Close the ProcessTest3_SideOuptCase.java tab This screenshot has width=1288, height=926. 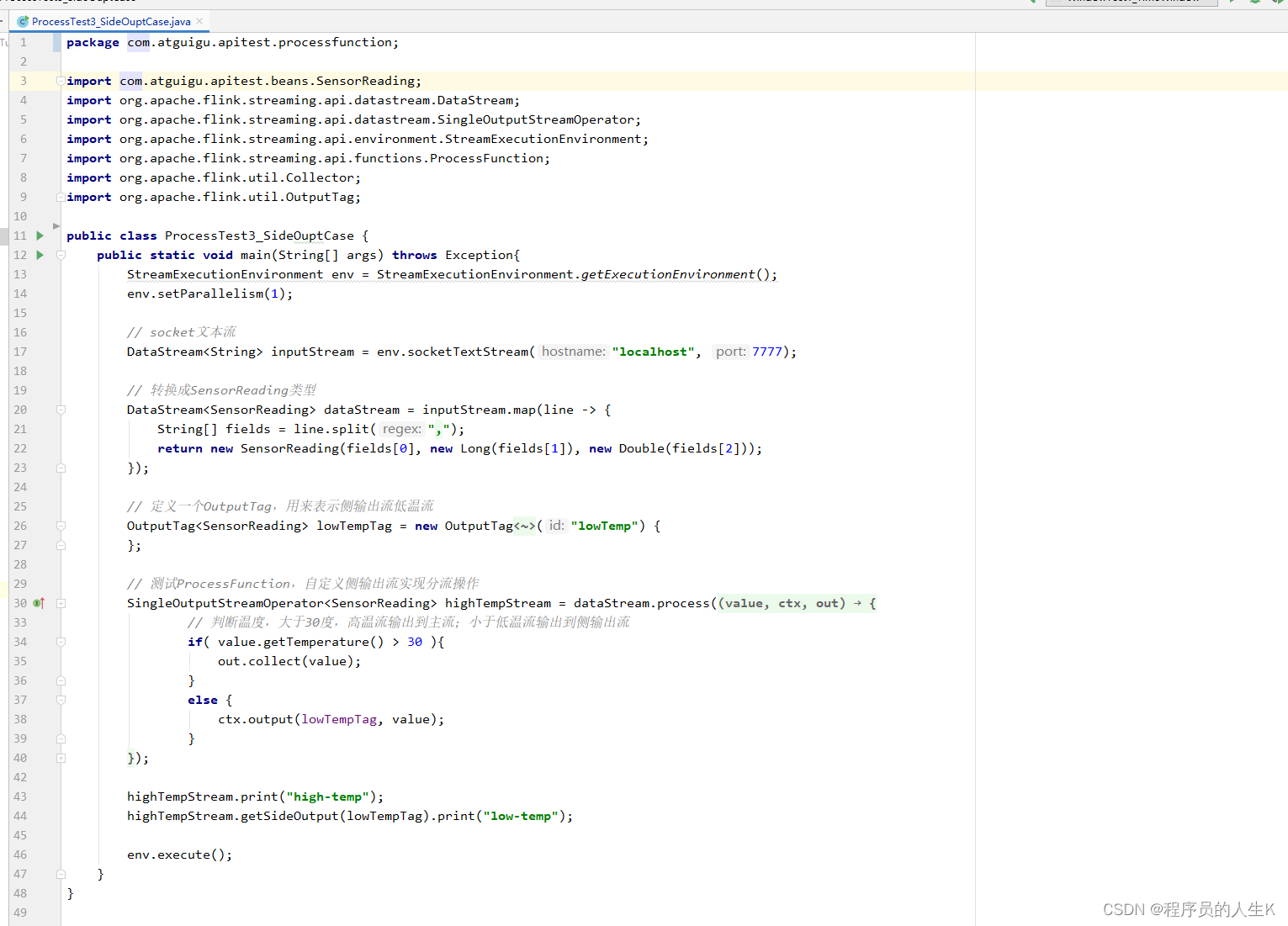coord(199,21)
